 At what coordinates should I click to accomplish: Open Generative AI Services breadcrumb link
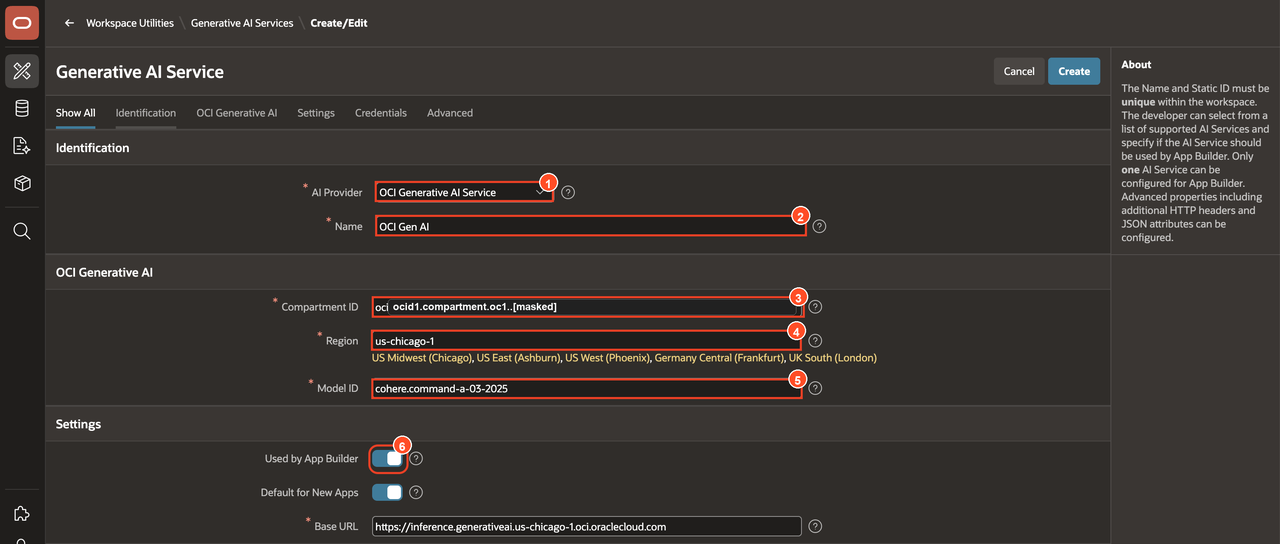click(243, 23)
